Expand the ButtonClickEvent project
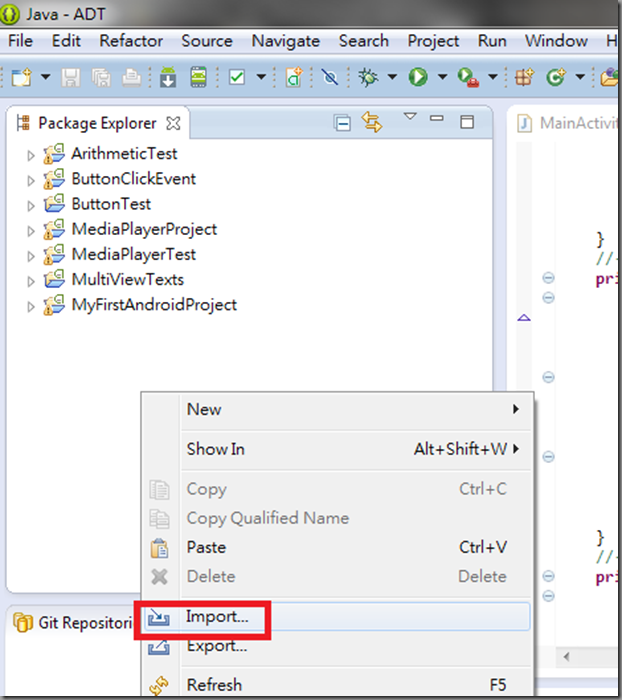Viewport: 622px width, 700px height. pyautogui.click(x=30, y=180)
